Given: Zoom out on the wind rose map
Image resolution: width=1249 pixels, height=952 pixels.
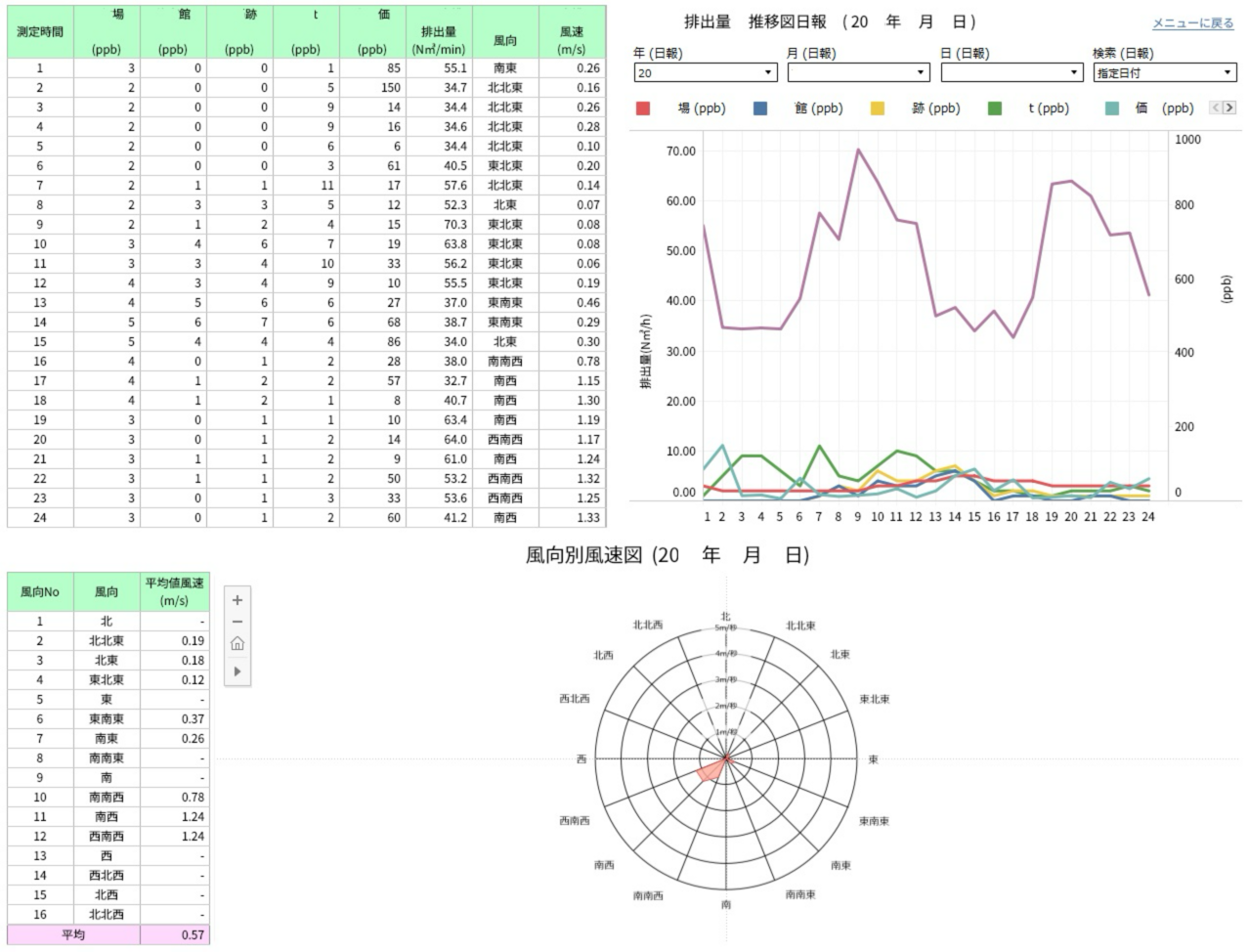Looking at the screenshot, I should (x=237, y=623).
